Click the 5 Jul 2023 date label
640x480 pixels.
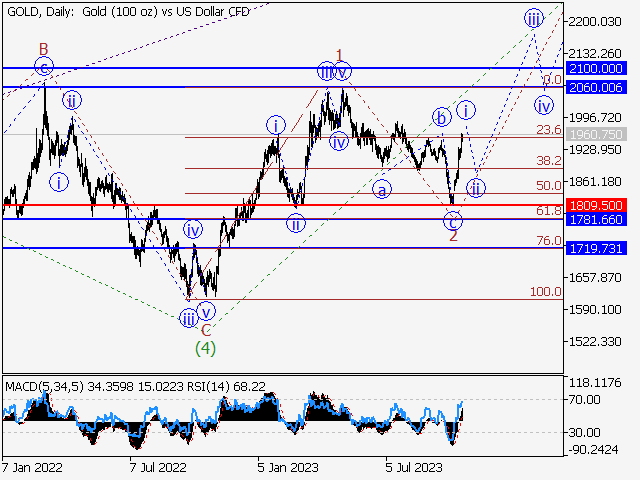[x=414, y=467]
